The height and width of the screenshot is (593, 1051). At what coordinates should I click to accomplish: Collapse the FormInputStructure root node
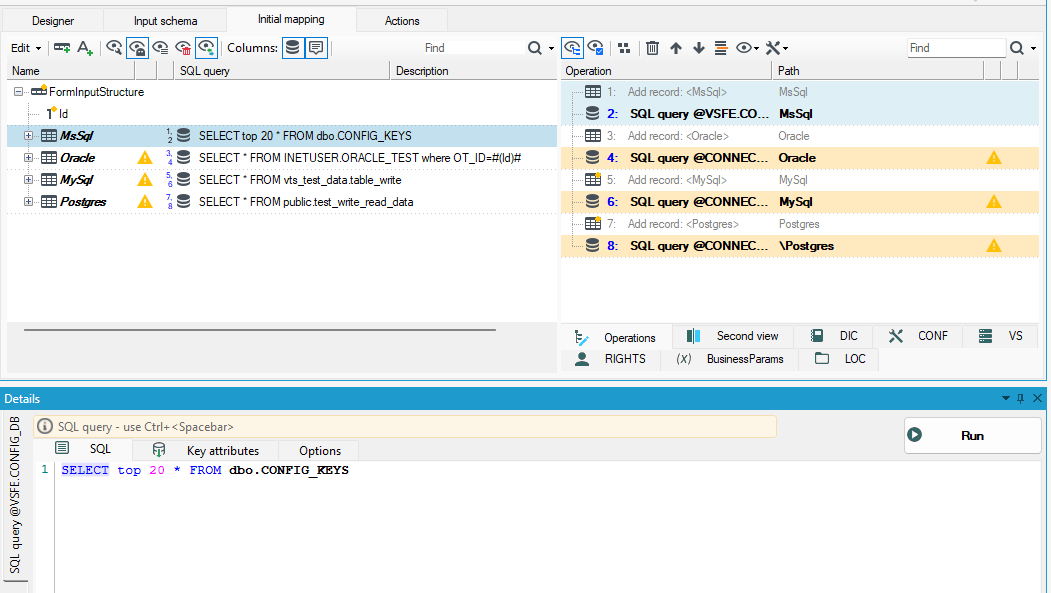(18, 92)
